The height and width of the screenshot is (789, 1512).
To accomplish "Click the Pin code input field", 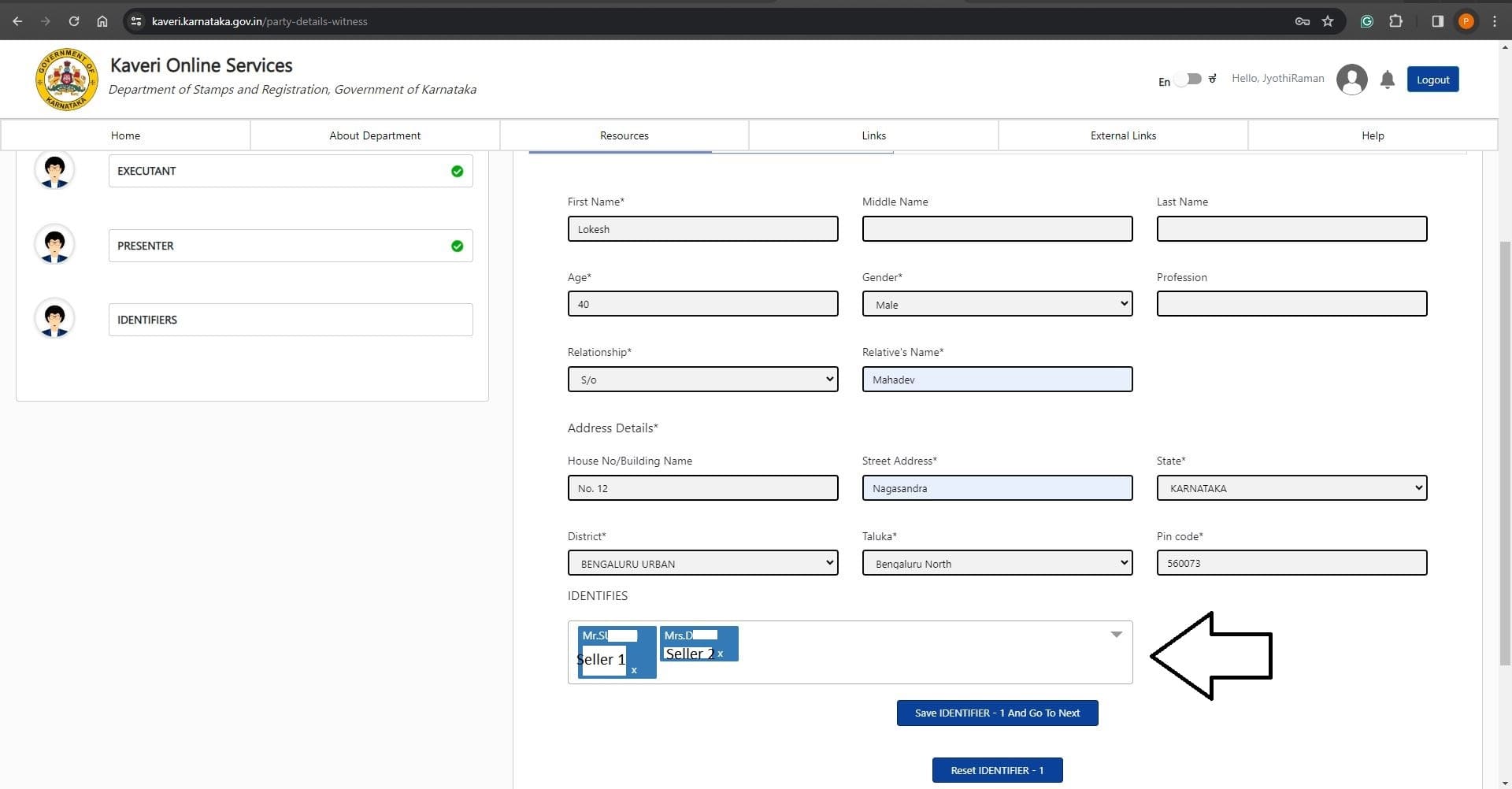I will [1291, 563].
